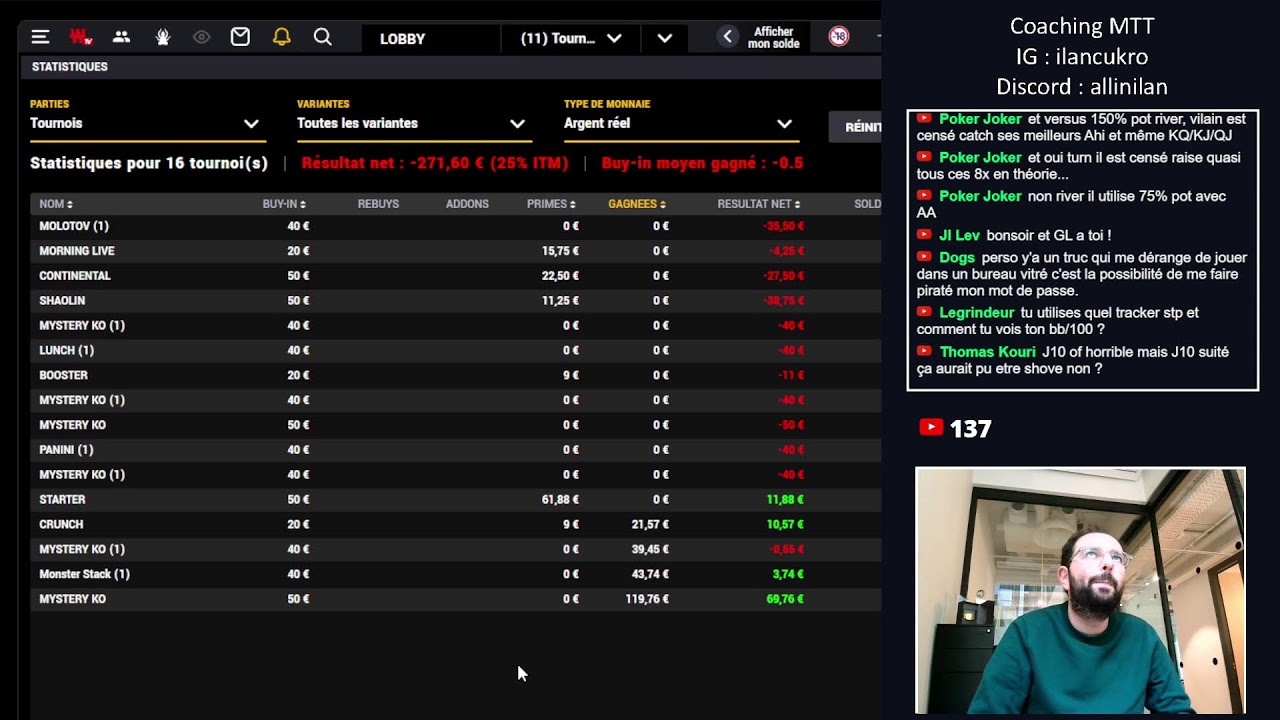
Task: Sort the table by NOM column
Action: pyautogui.click(x=56, y=204)
